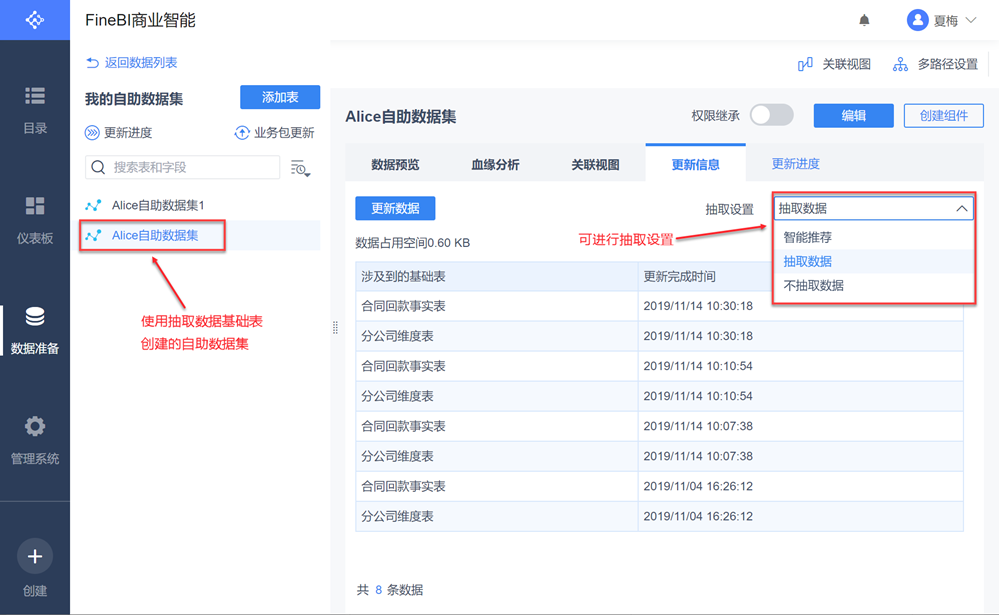
Task: Click the 更新进度 icon in left panel
Action: click(92, 133)
